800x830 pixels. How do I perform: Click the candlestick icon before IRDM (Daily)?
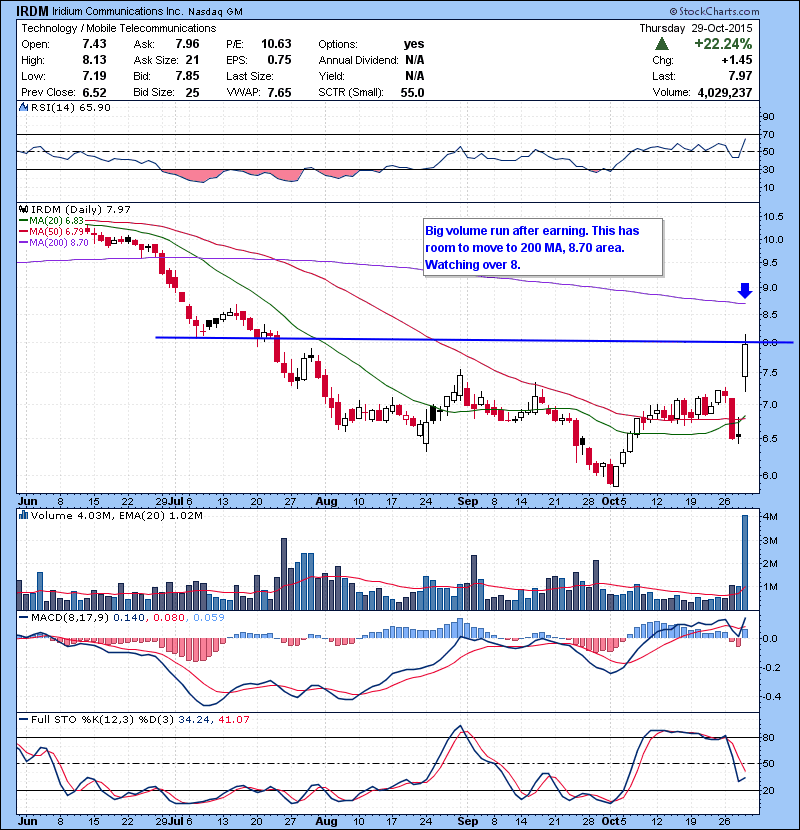(x=23, y=210)
